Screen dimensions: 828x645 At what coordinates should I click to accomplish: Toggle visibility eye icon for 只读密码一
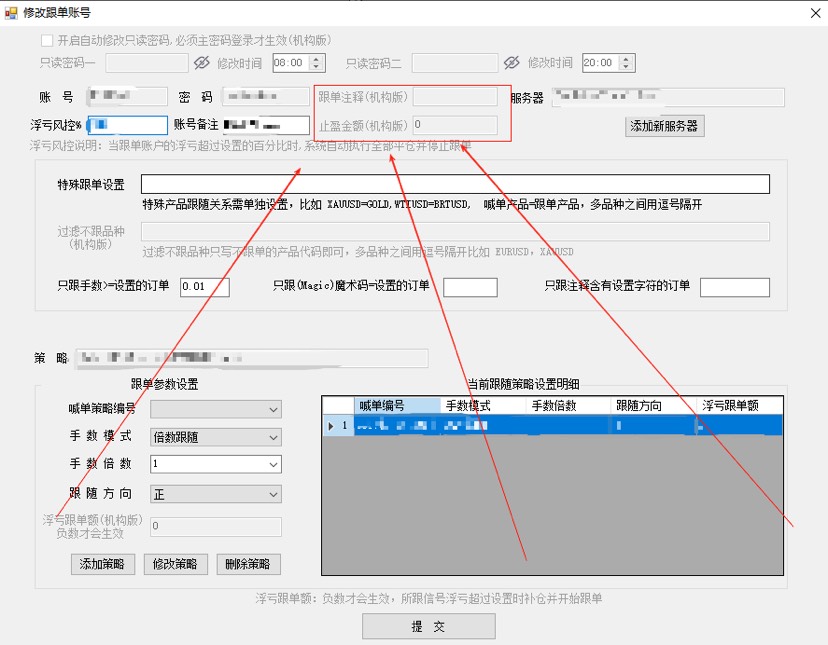click(x=201, y=63)
